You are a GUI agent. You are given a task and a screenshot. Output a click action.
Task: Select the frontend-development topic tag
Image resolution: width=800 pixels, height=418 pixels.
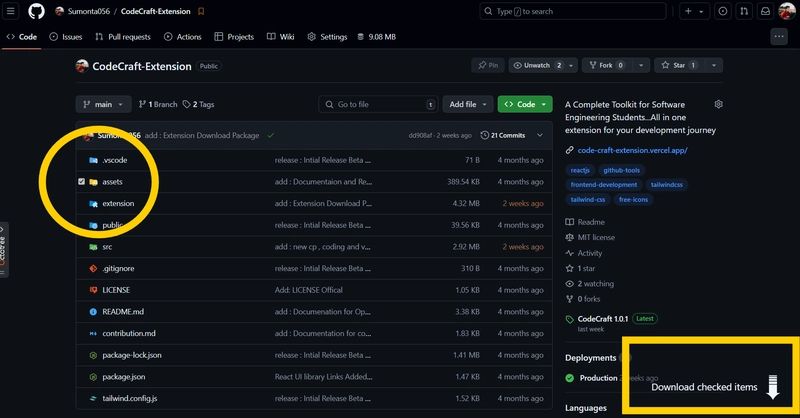point(604,185)
